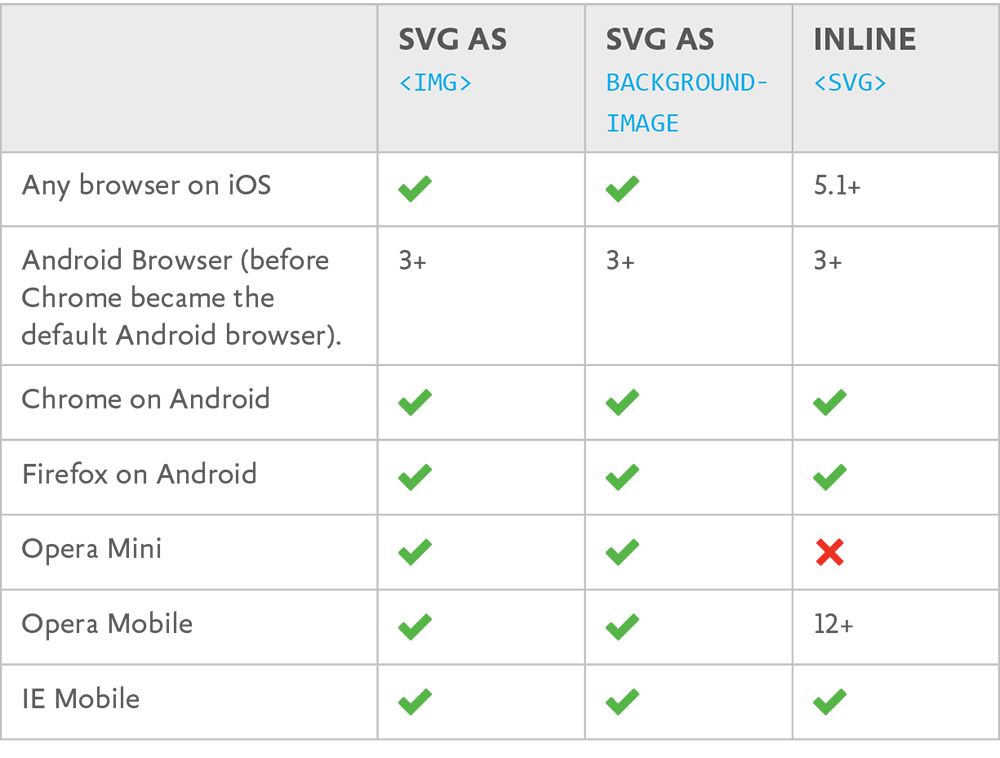Click IE Mobile checkmark under Inline SVG

(829, 702)
